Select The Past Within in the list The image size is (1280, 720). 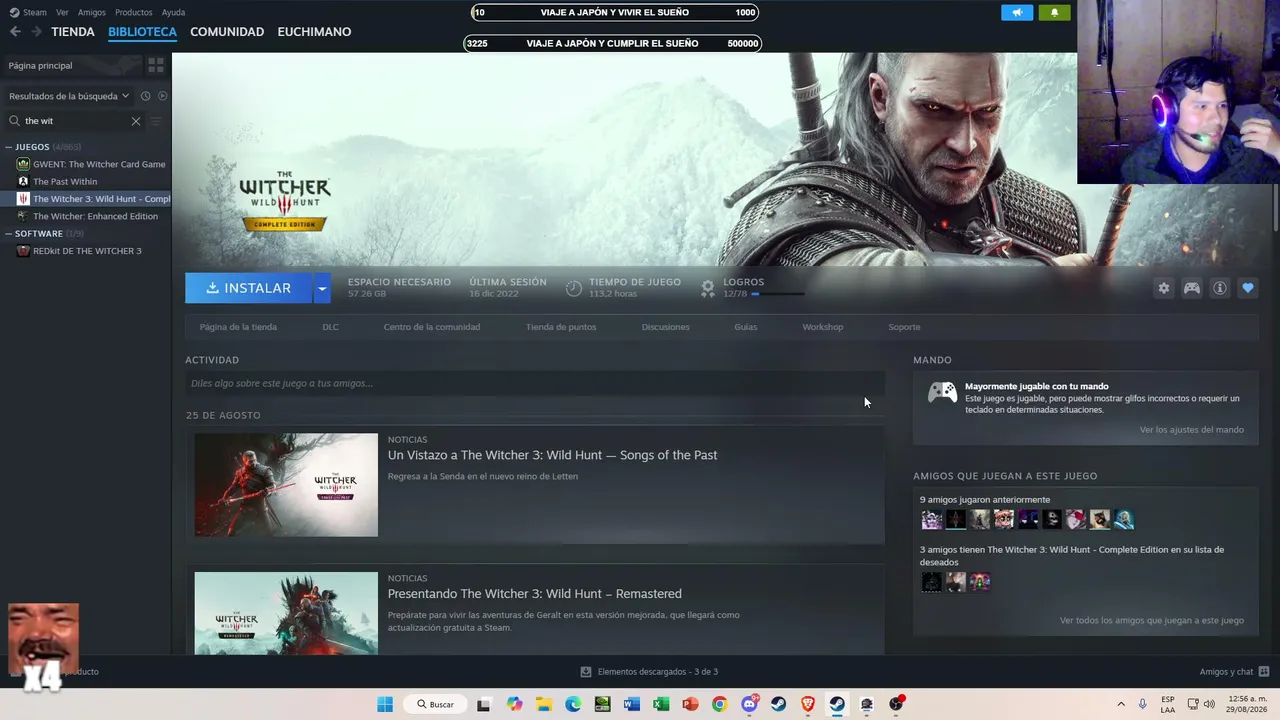(65, 182)
